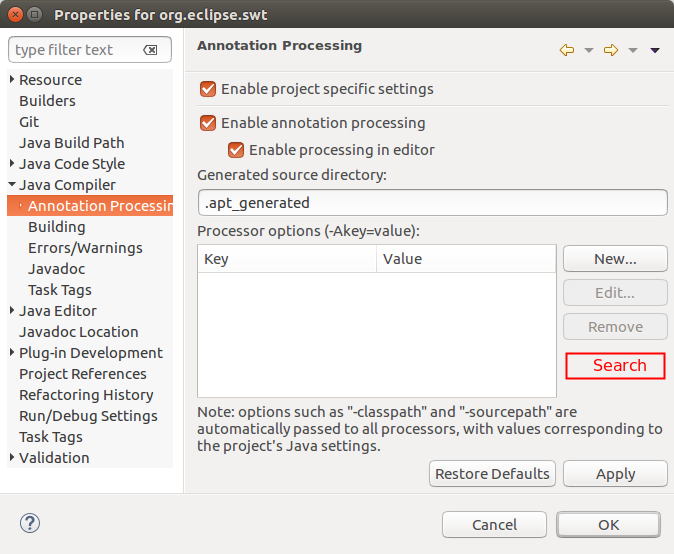Sort by the Key column header
The height and width of the screenshot is (554, 674).
point(287,259)
